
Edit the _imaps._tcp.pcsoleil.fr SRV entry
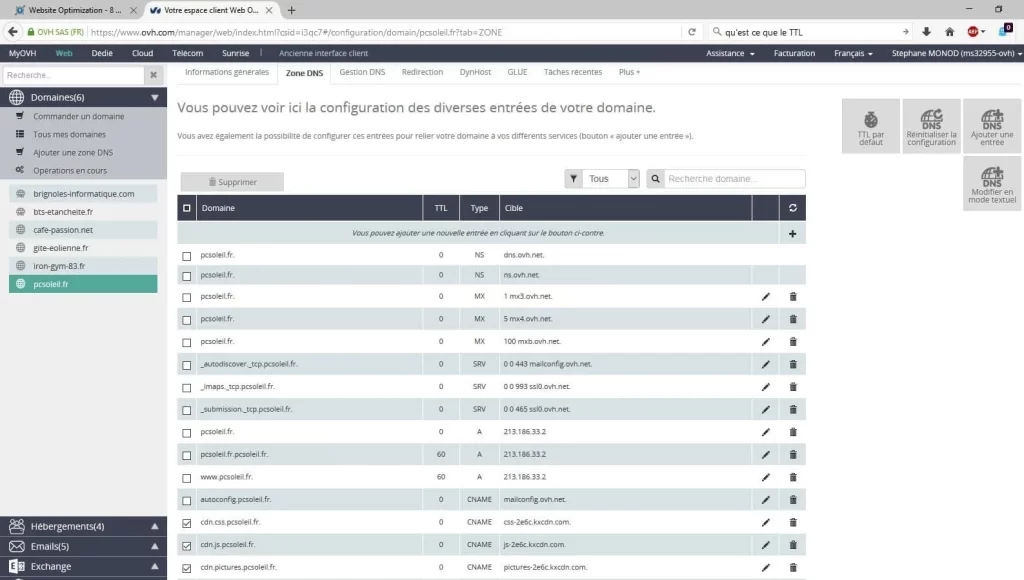765,387
